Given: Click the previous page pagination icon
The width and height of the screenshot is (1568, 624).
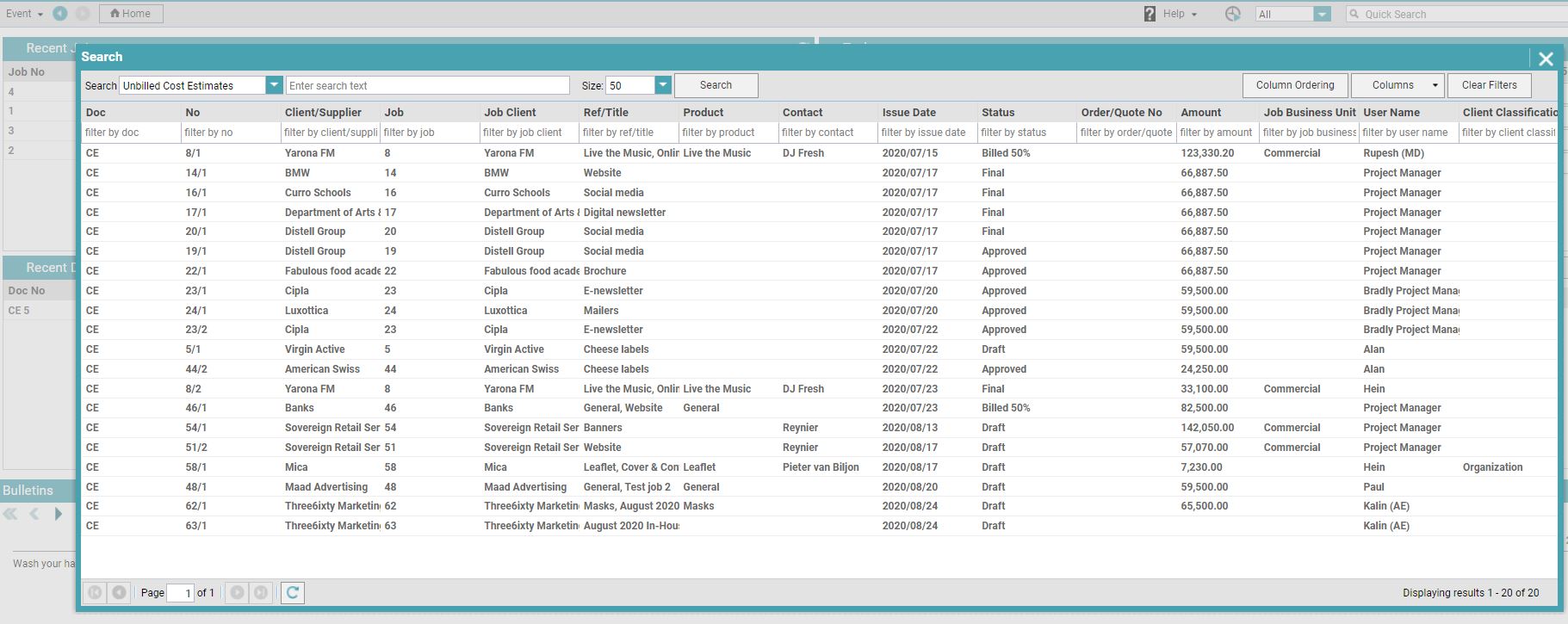Looking at the screenshot, I should tap(119, 592).
